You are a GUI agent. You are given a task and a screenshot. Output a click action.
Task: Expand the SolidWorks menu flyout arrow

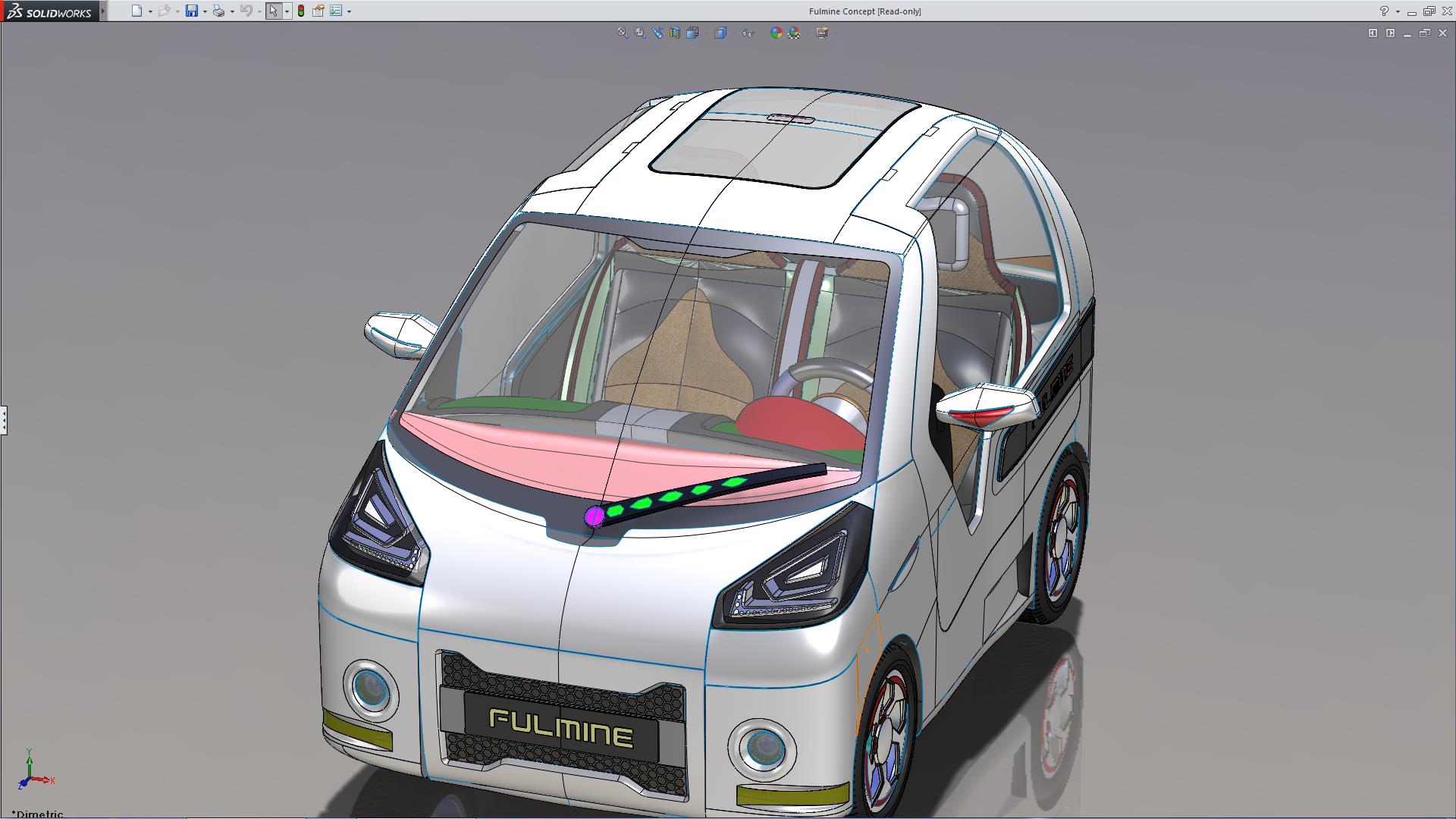click(103, 11)
